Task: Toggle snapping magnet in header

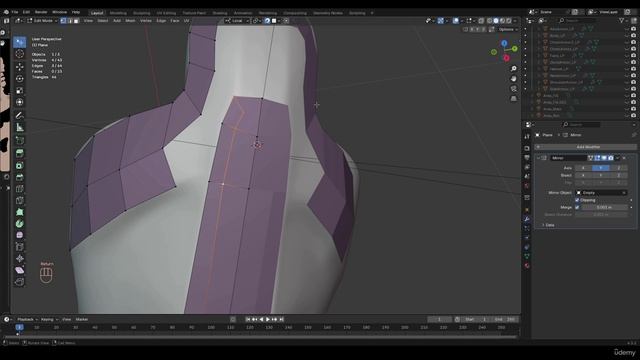Action: click(x=267, y=20)
